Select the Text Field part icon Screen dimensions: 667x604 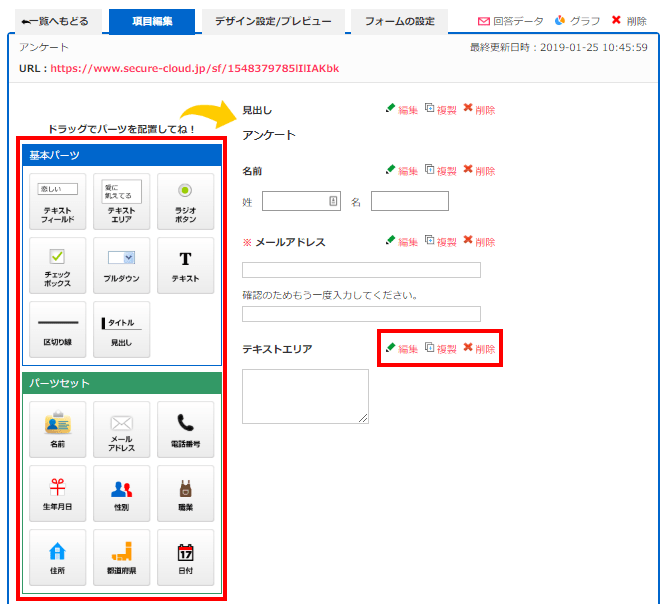click(58, 201)
